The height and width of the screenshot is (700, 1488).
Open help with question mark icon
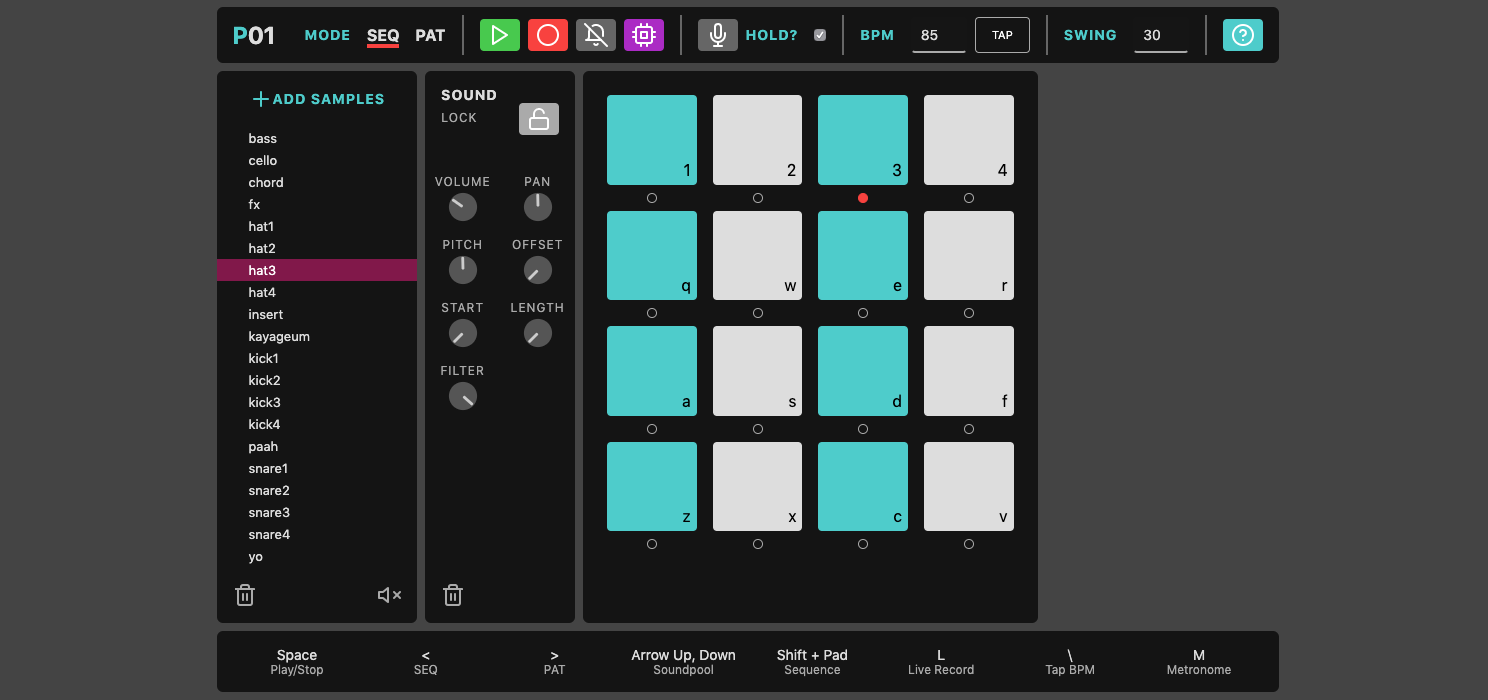pyautogui.click(x=1242, y=35)
